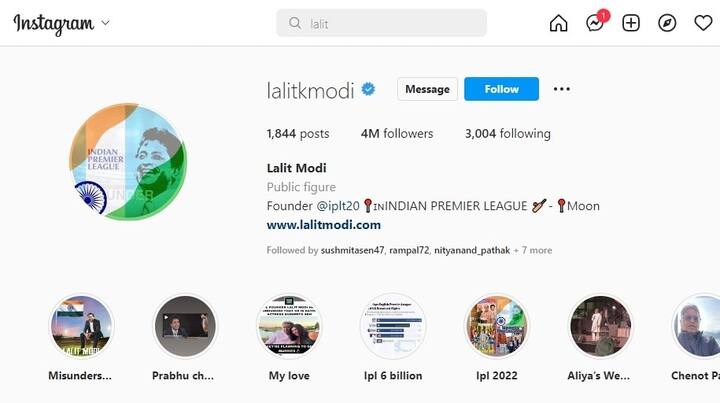Open activity feed heart icon
This screenshot has width=720, height=403.
tap(703, 23)
